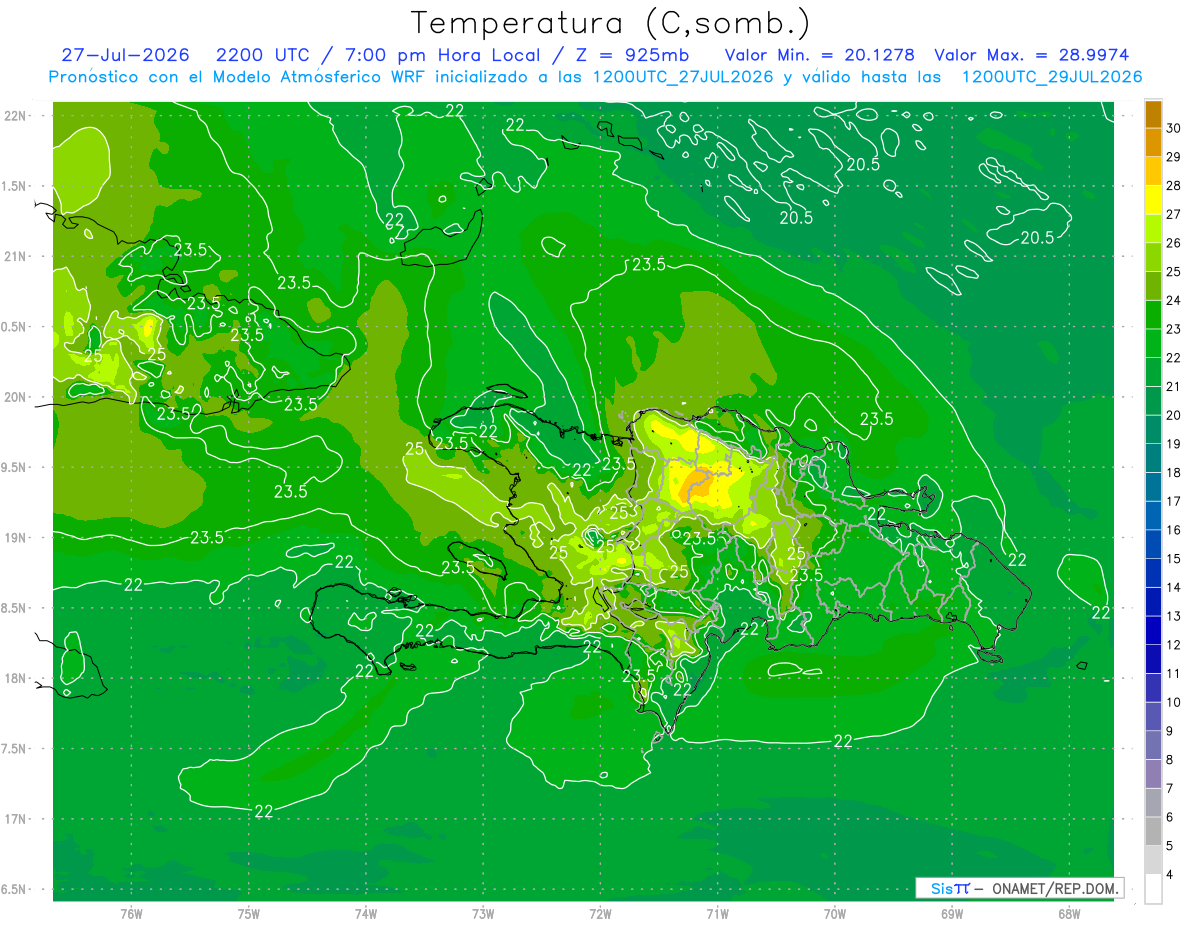Click the legend value 17
This screenshot has height=927, width=1200.
pos(1174,501)
